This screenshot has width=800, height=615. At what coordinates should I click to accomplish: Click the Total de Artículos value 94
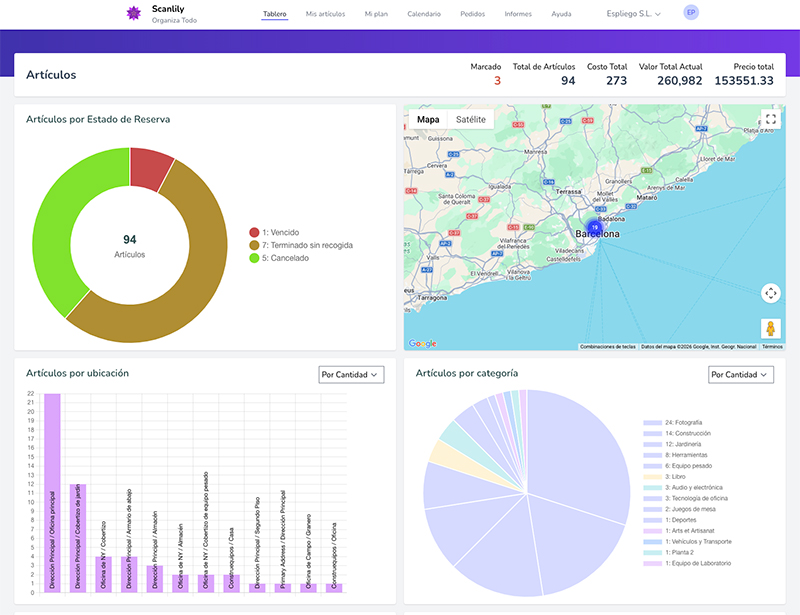[x=568, y=81]
